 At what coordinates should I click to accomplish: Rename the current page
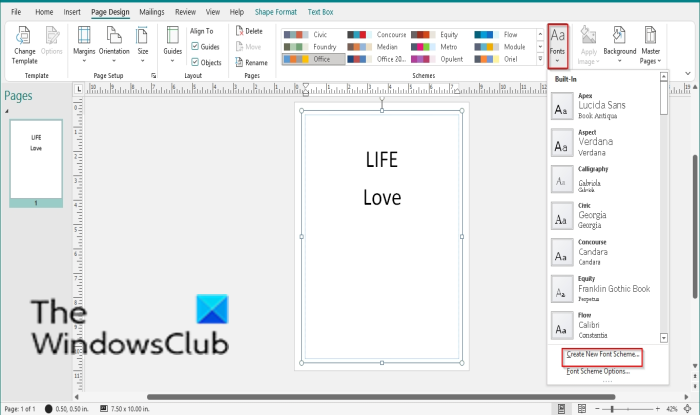point(251,62)
